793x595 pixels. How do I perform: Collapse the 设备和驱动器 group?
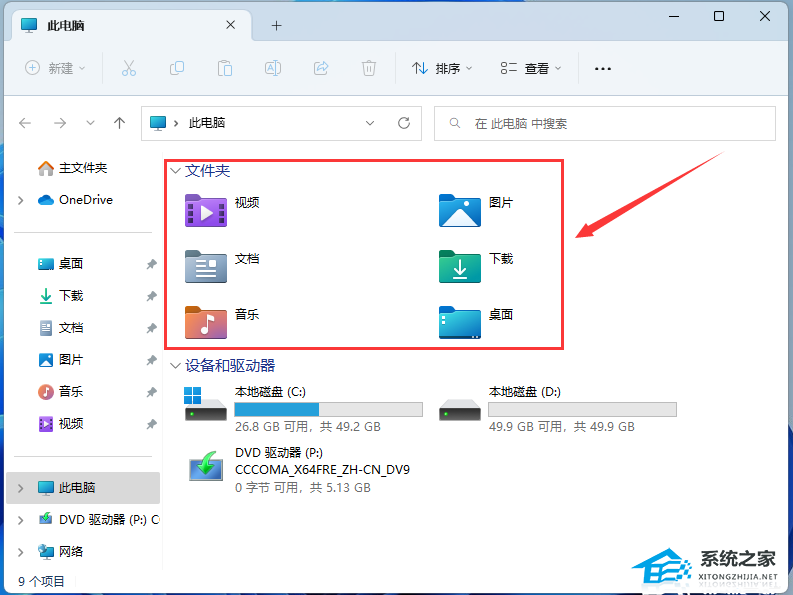tap(175, 366)
